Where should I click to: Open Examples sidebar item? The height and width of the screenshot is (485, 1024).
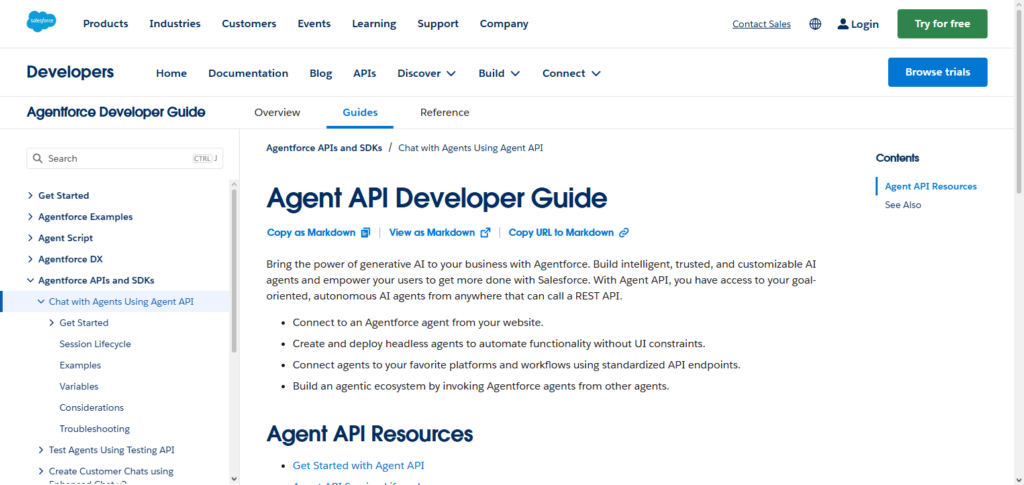click(x=80, y=365)
